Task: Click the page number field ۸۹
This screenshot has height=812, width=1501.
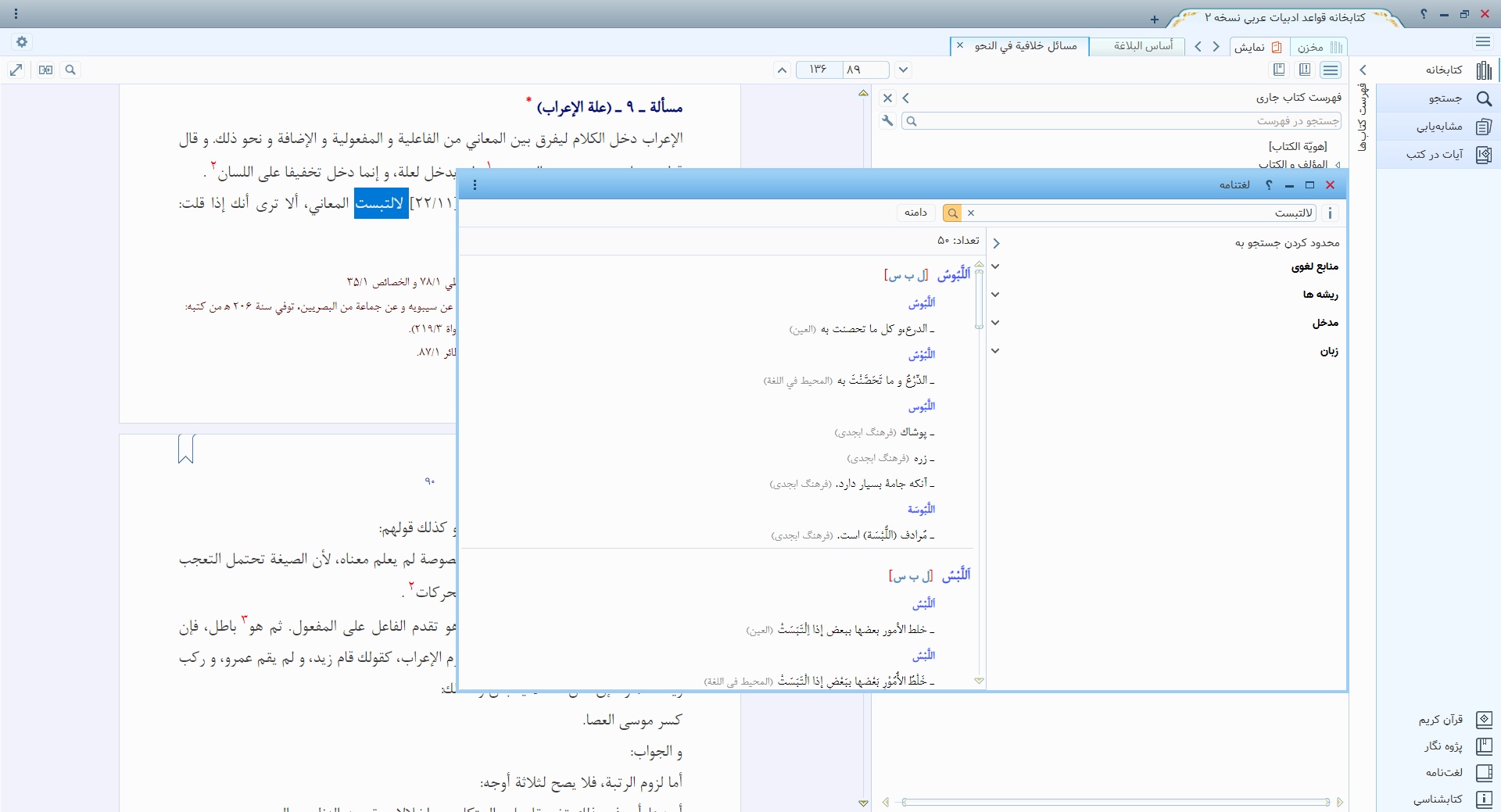Action: pos(865,70)
